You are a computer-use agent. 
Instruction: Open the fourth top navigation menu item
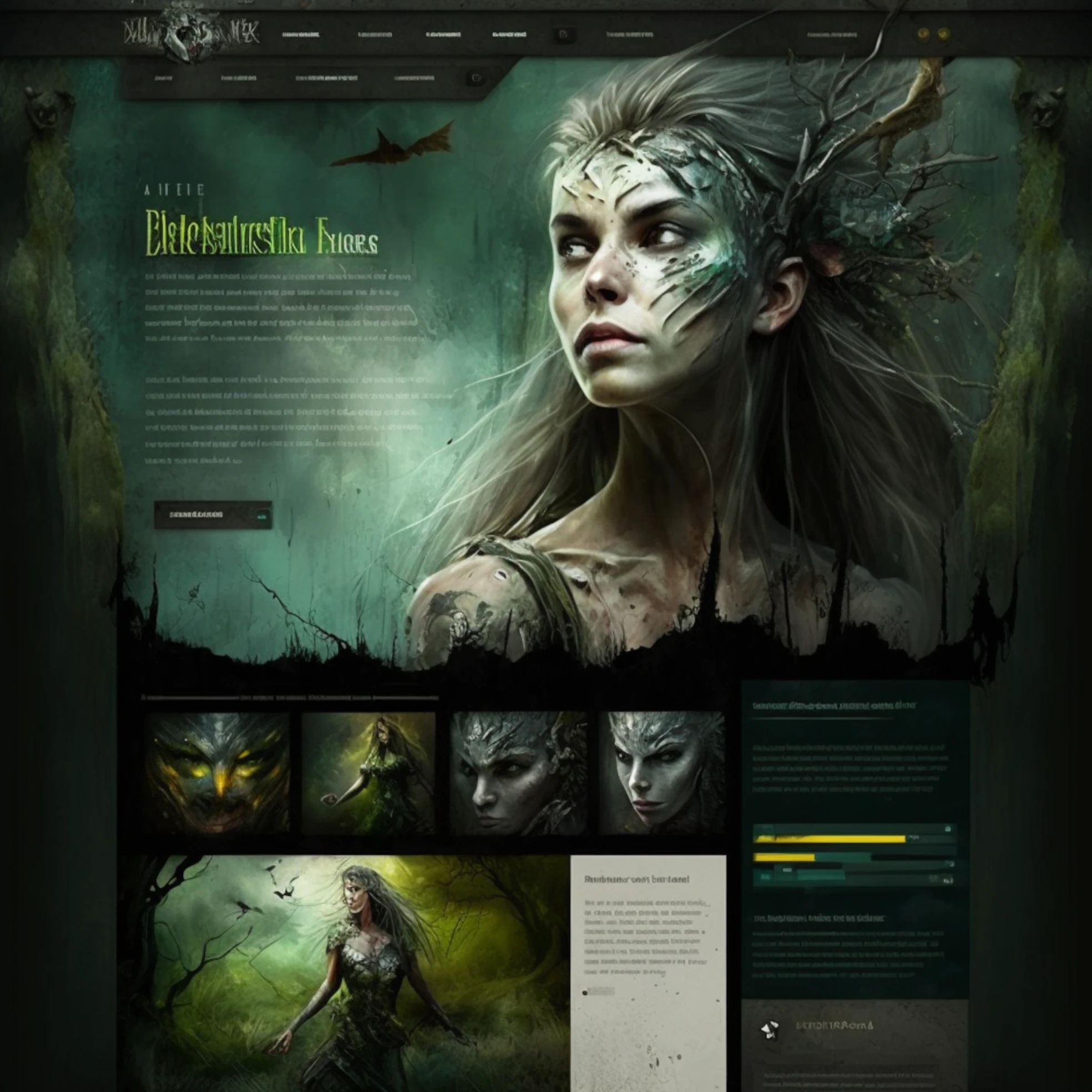(509, 34)
